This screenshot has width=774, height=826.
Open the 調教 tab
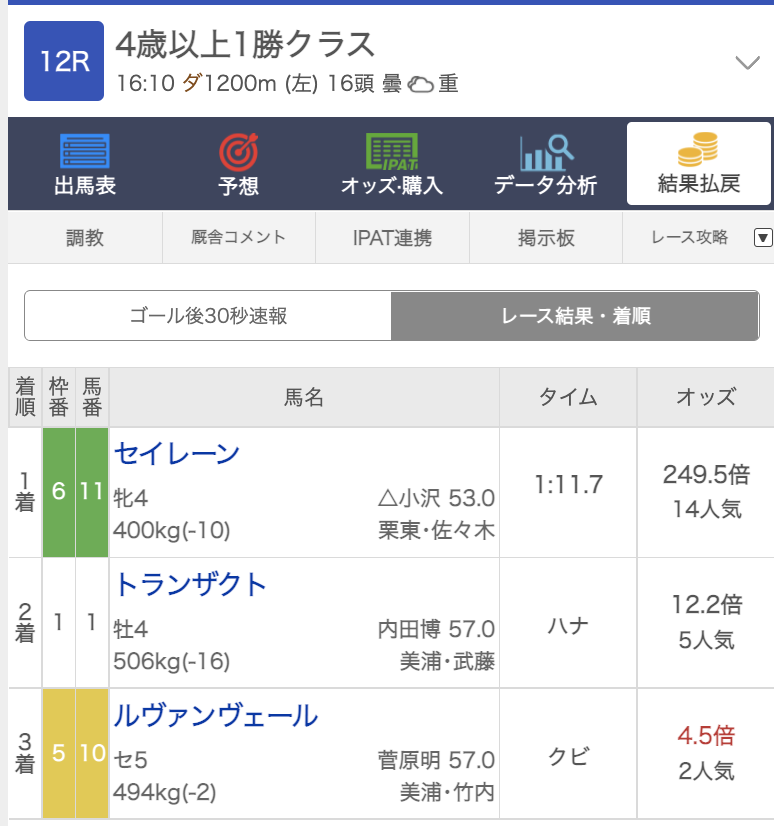85,238
